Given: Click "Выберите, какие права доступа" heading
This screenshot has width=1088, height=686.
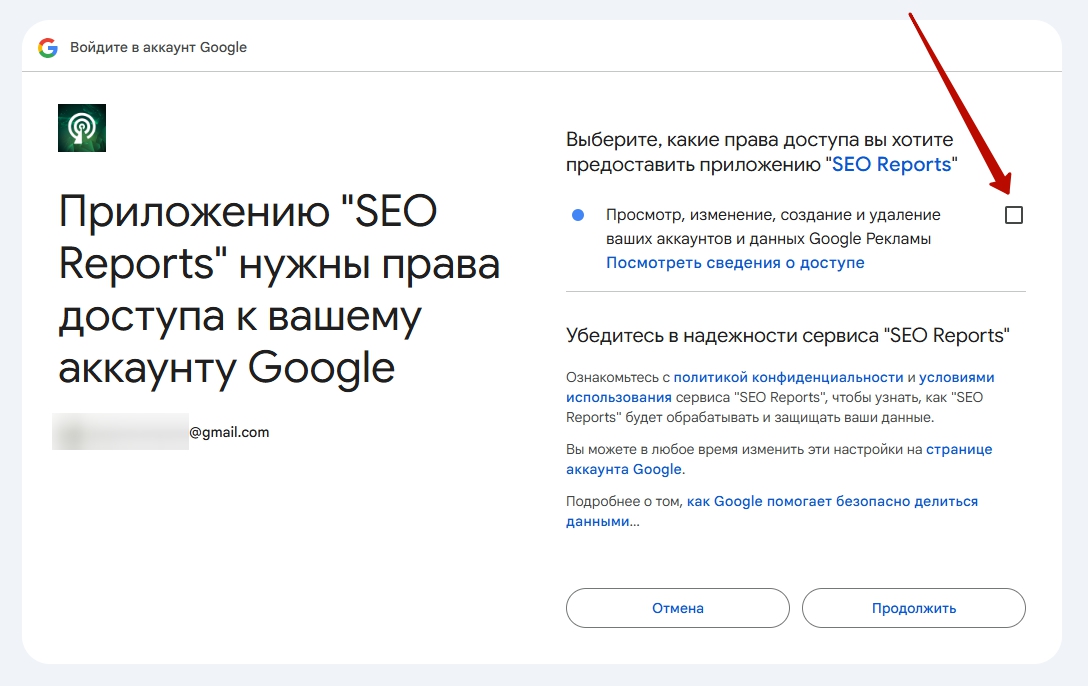Looking at the screenshot, I should (761, 152).
